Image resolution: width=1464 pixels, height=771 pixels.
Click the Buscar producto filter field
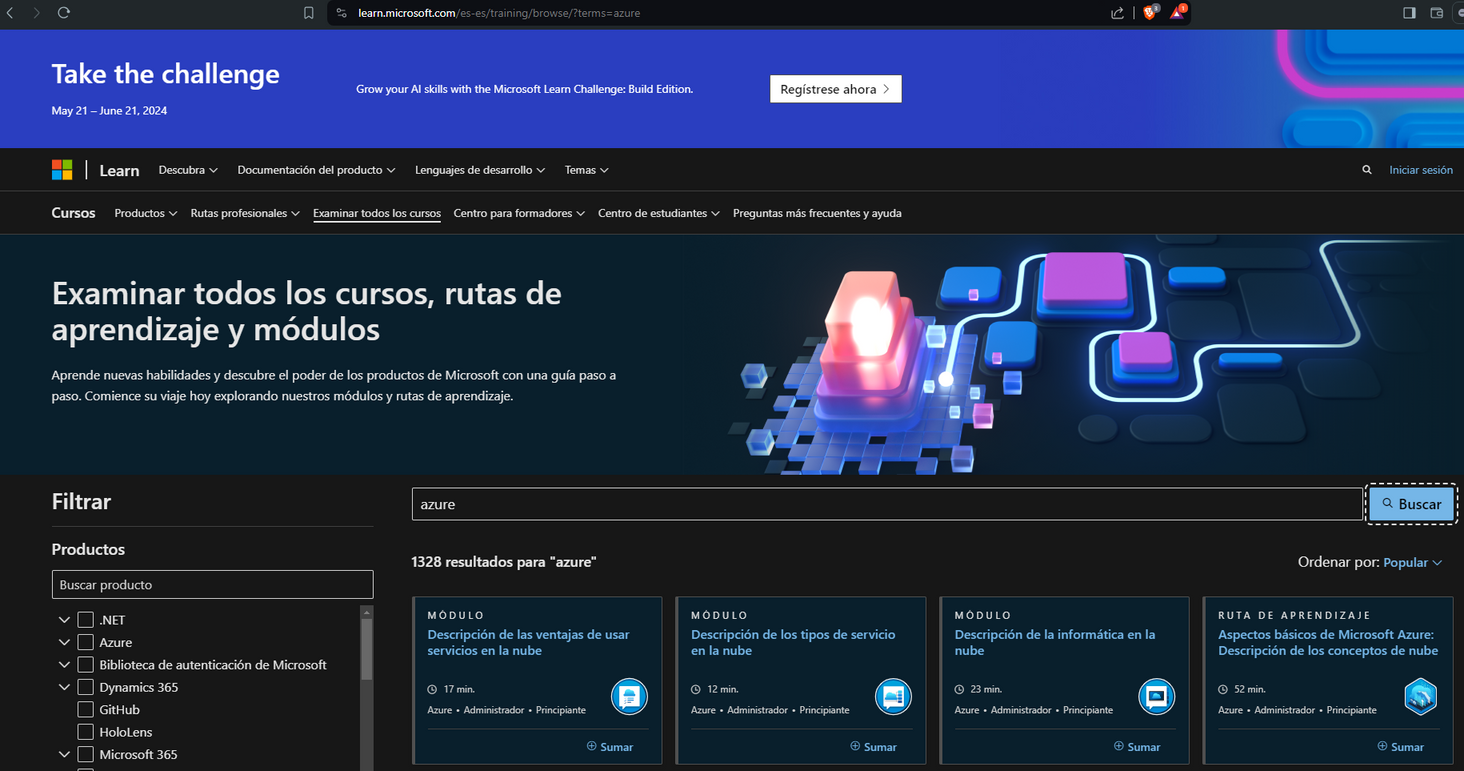[x=212, y=585]
